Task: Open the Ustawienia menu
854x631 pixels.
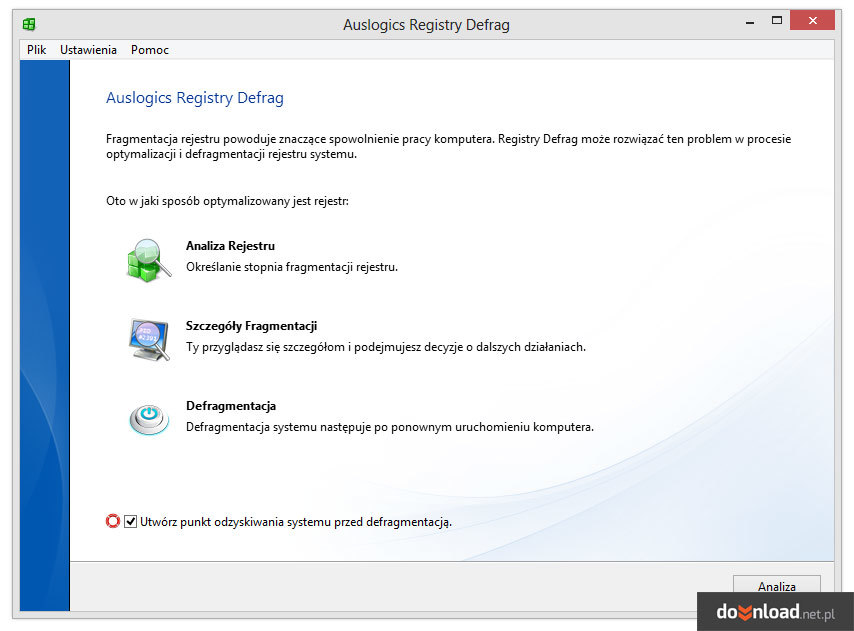Action: 88,50
